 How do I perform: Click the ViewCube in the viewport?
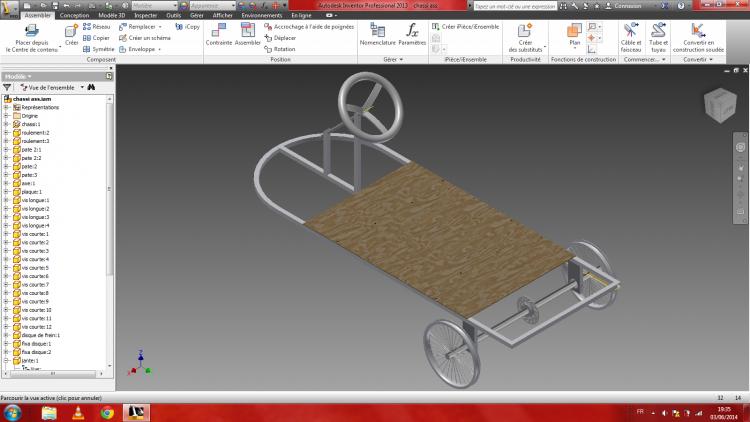click(718, 105)
